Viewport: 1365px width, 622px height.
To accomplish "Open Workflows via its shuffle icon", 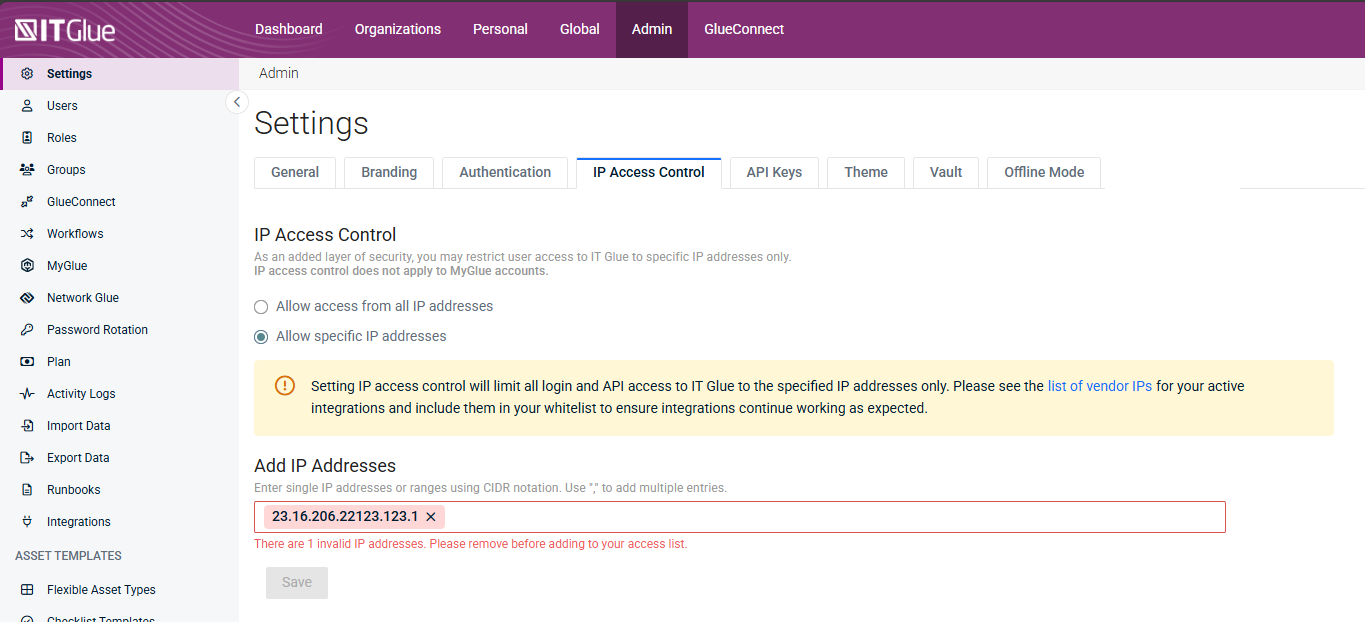I will (x=27, y=234).
